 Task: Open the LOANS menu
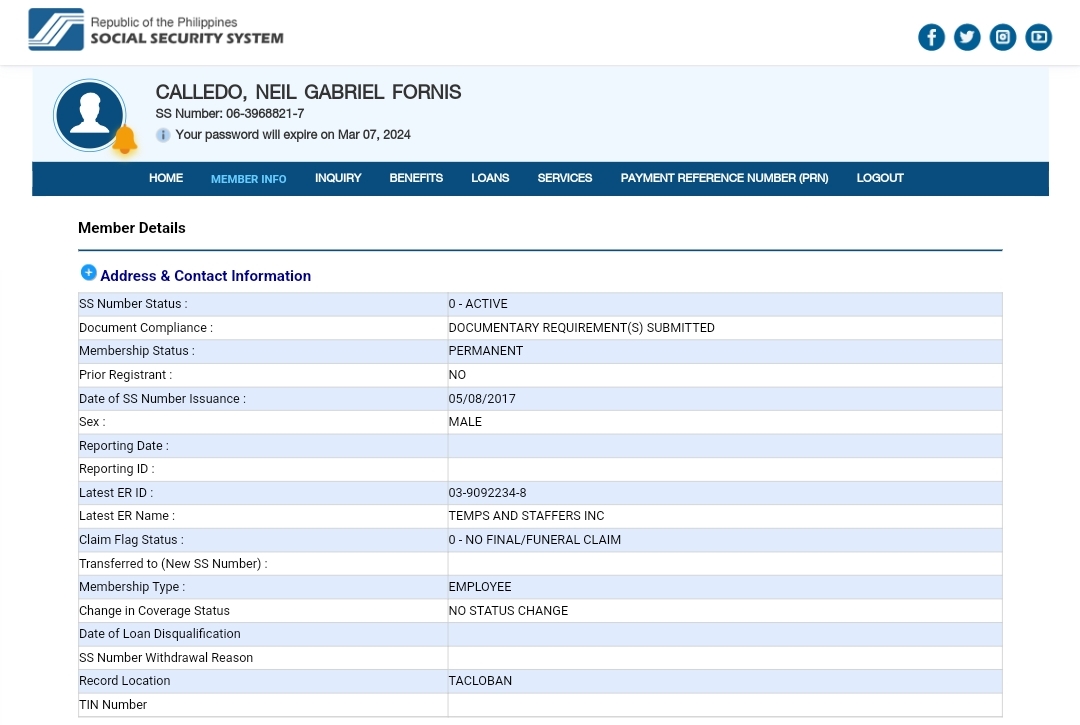[x=490, y=178]
